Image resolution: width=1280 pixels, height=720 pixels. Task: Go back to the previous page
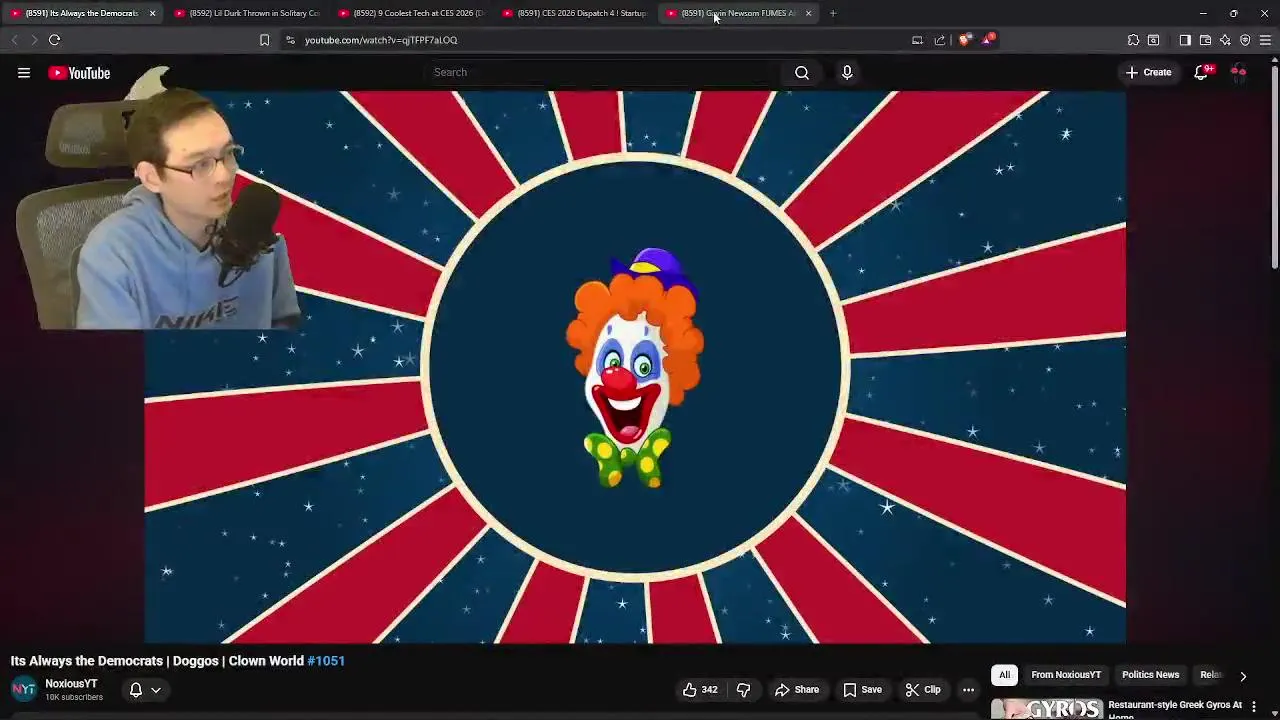point(14,40)
